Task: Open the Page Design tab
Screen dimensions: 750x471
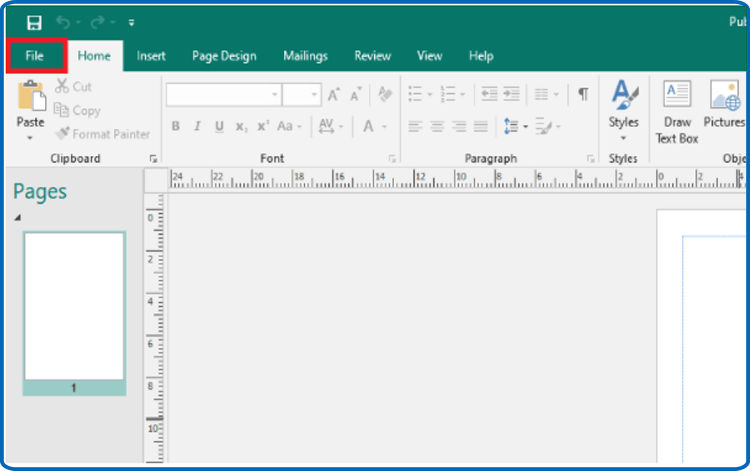Action: point(224,56)
